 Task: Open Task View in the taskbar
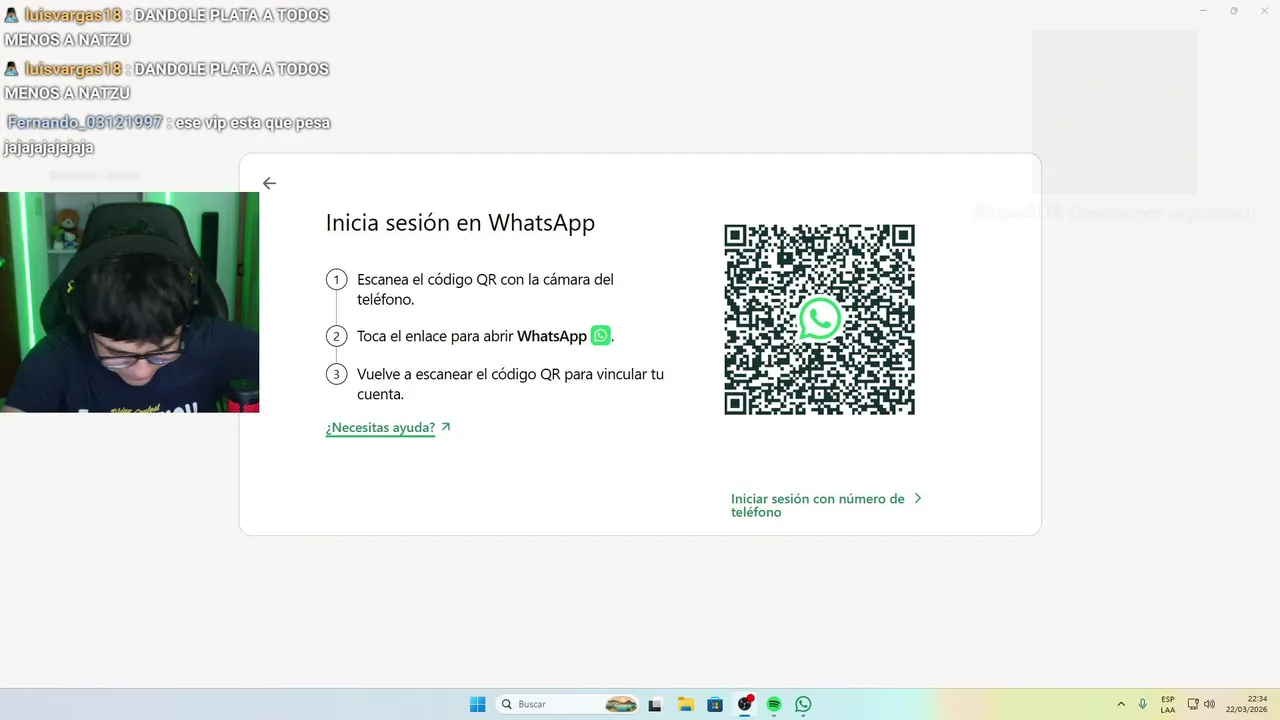pos(655,704)
